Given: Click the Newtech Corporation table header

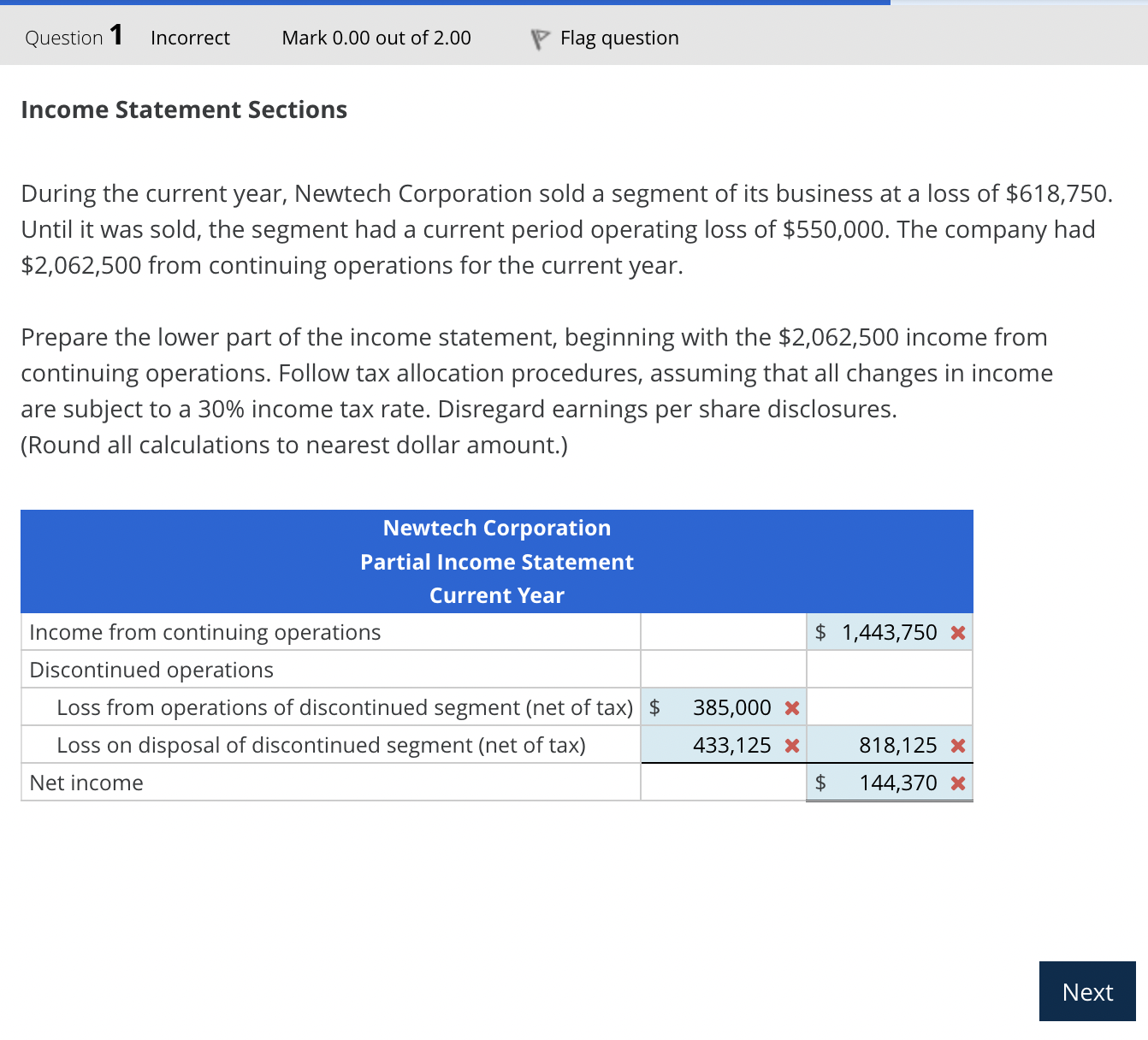Looking at the screenshot, I should click(497, 528).
